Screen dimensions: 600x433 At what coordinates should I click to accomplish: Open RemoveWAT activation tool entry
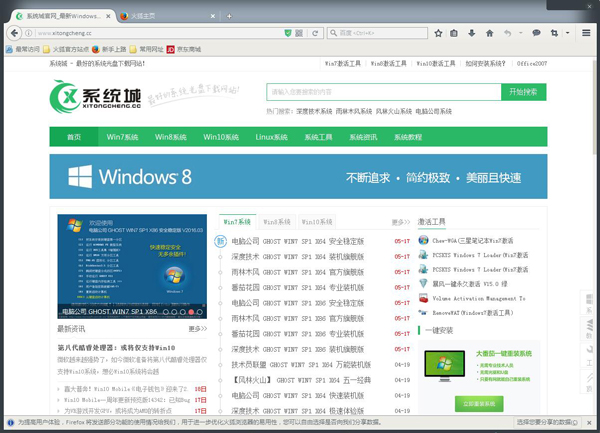473,313
